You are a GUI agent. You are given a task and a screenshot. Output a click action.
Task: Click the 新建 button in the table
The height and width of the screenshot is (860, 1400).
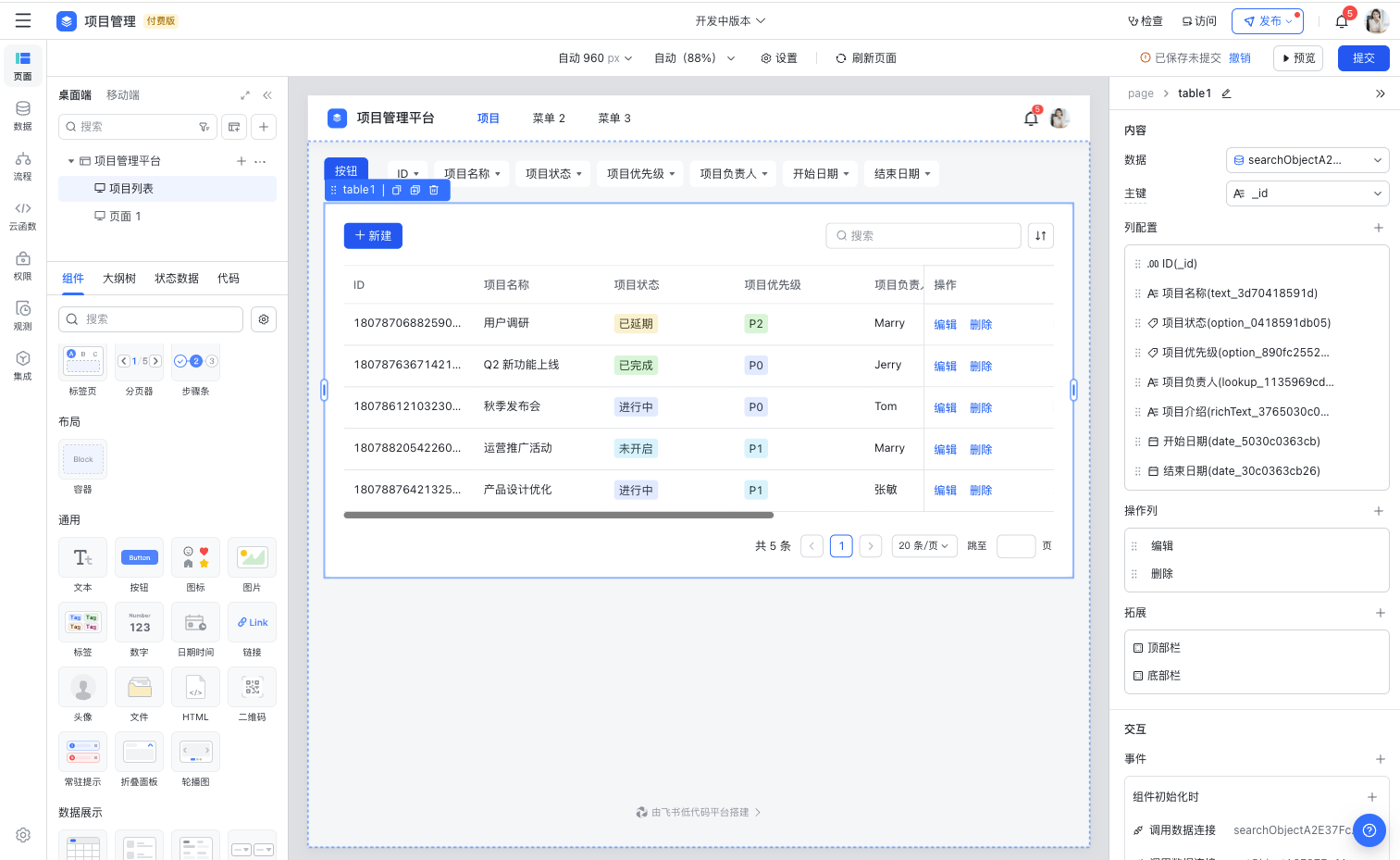(x=373, y=236)
